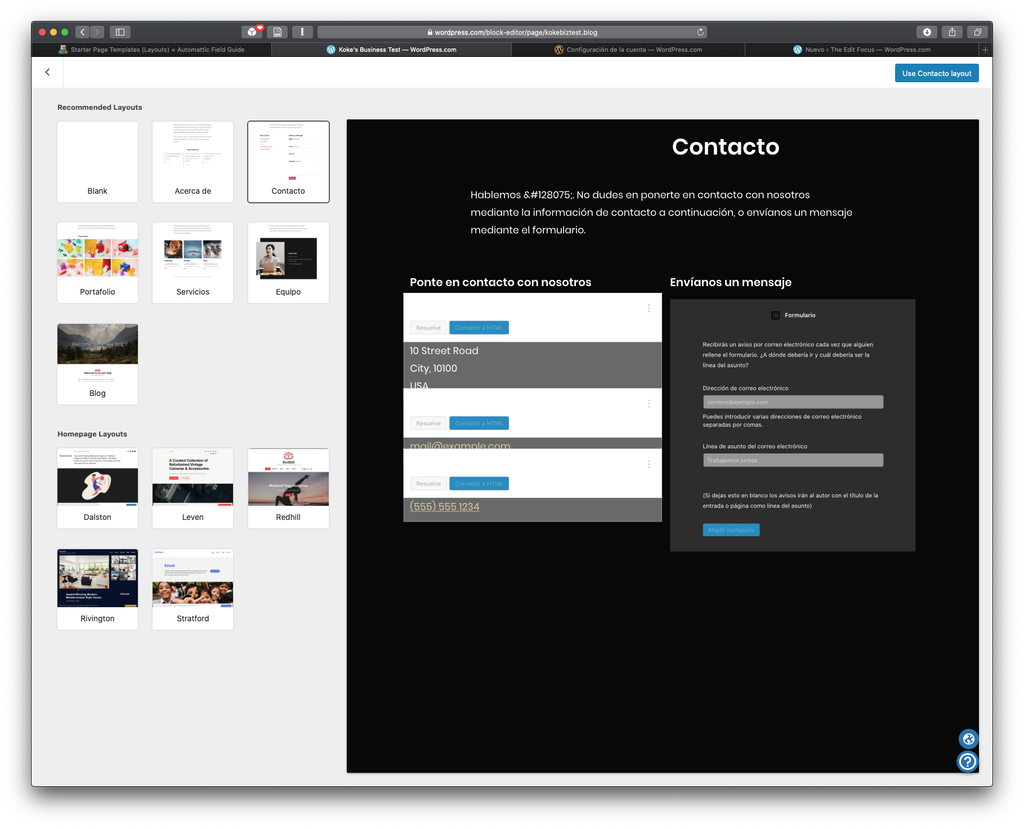Image resolution: width=1024 pixels, height=828 pixels.
Task: Reload the page using the address bar icon
Action: (x=700, y=31)
